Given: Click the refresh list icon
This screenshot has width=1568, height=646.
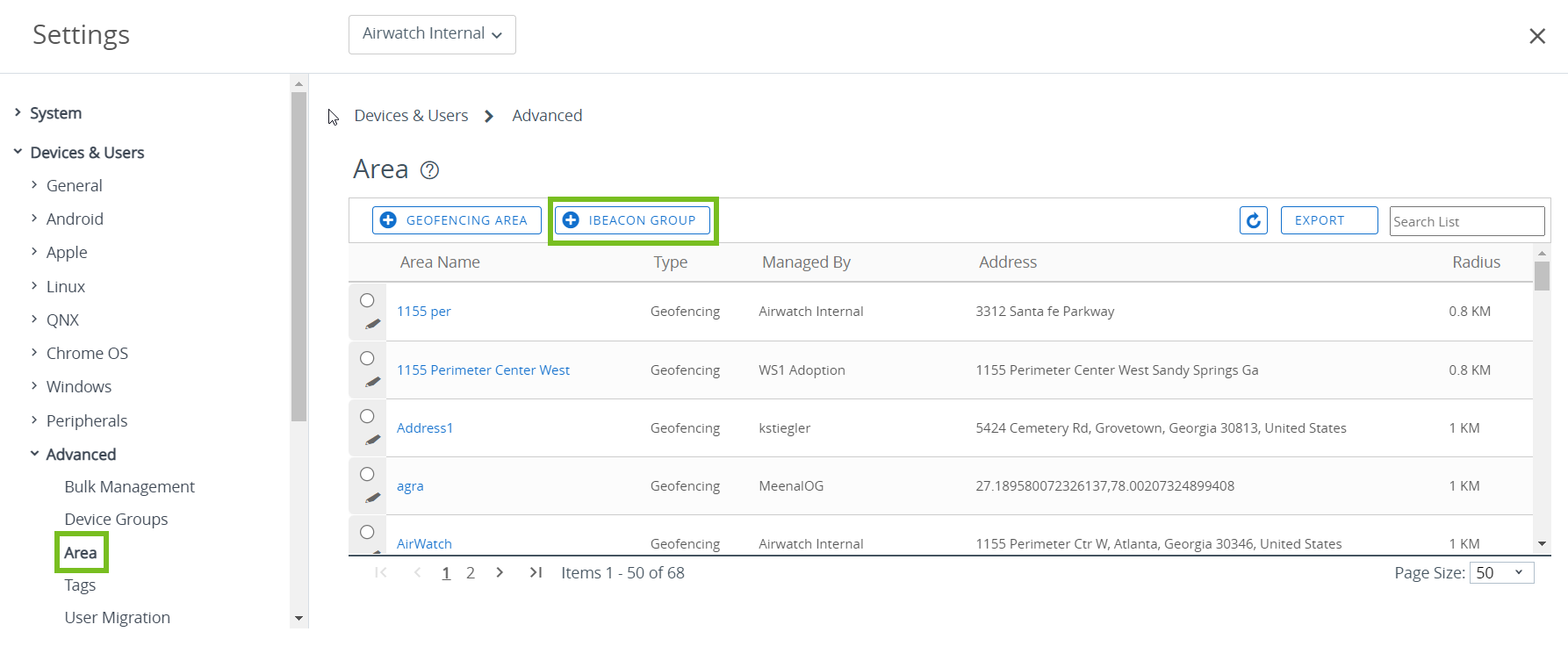Looking at the screenshot, I should [x=1254, y=220].
